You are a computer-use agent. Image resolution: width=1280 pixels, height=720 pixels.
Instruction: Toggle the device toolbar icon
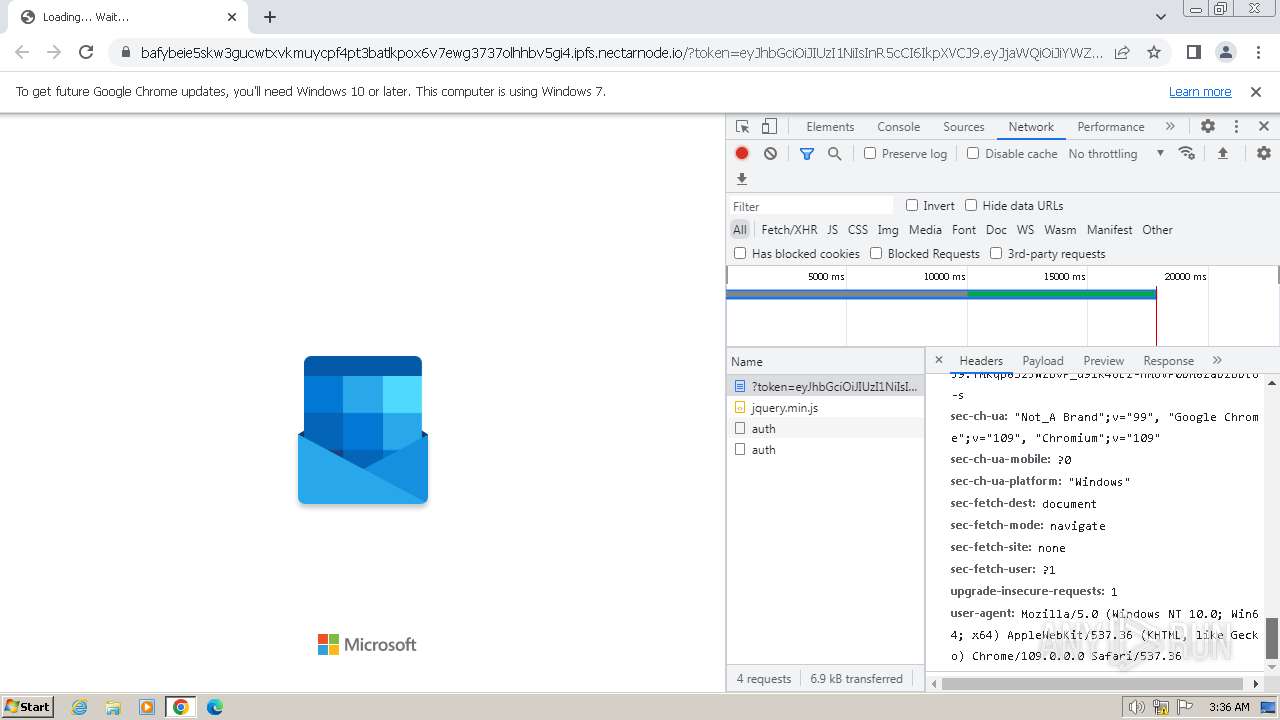click(769, 127)
